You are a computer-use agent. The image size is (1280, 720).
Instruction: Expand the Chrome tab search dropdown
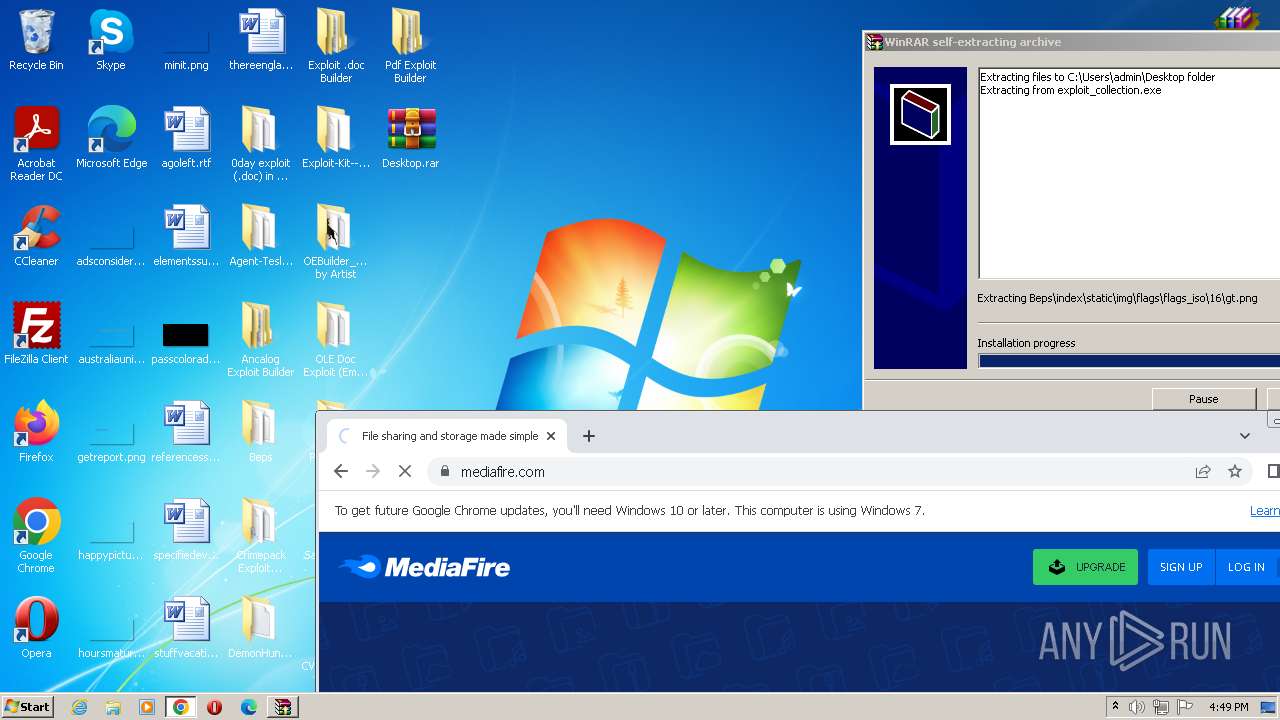(1245, 436)
